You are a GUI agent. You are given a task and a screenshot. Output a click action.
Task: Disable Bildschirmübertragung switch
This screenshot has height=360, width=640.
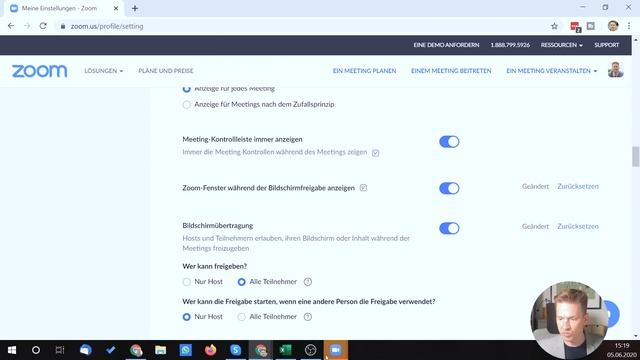[x=449, y=229]
